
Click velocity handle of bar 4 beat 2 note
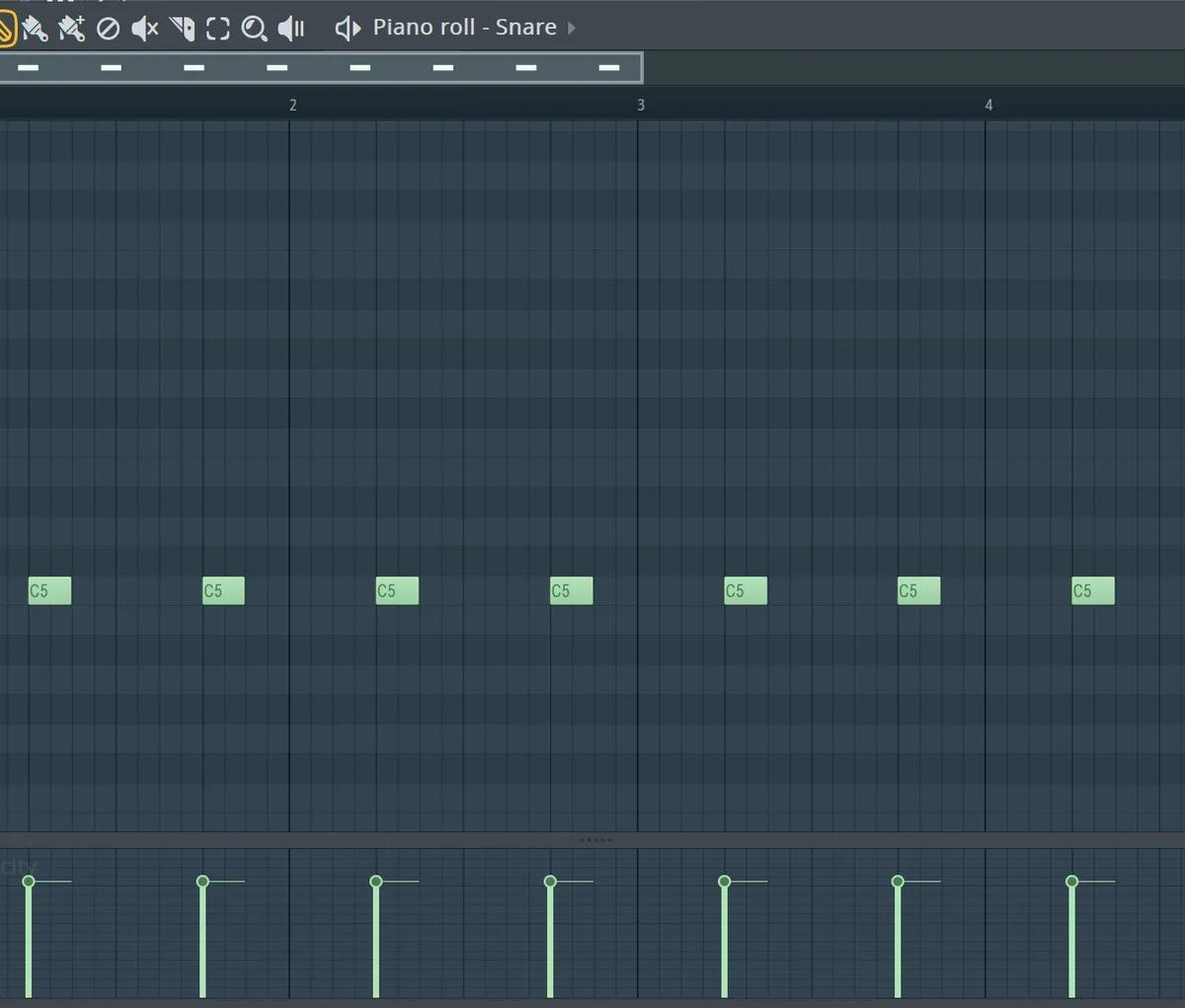pos(1071,881)
